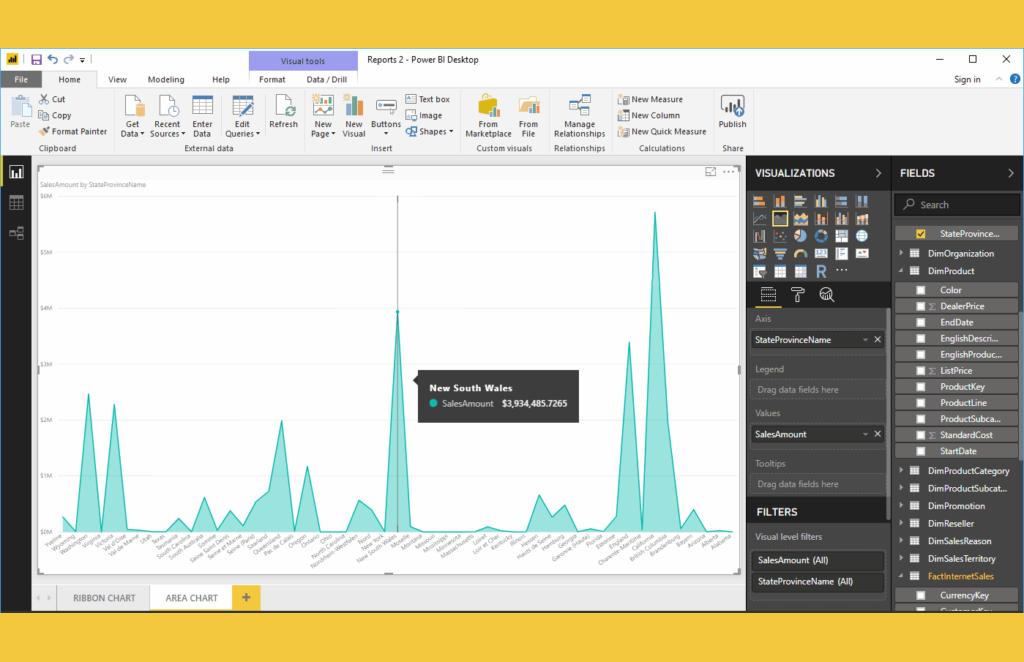Viewport: 1024px width, 662px height.
Task: Insert a Text box
Action: coord(427,99)
